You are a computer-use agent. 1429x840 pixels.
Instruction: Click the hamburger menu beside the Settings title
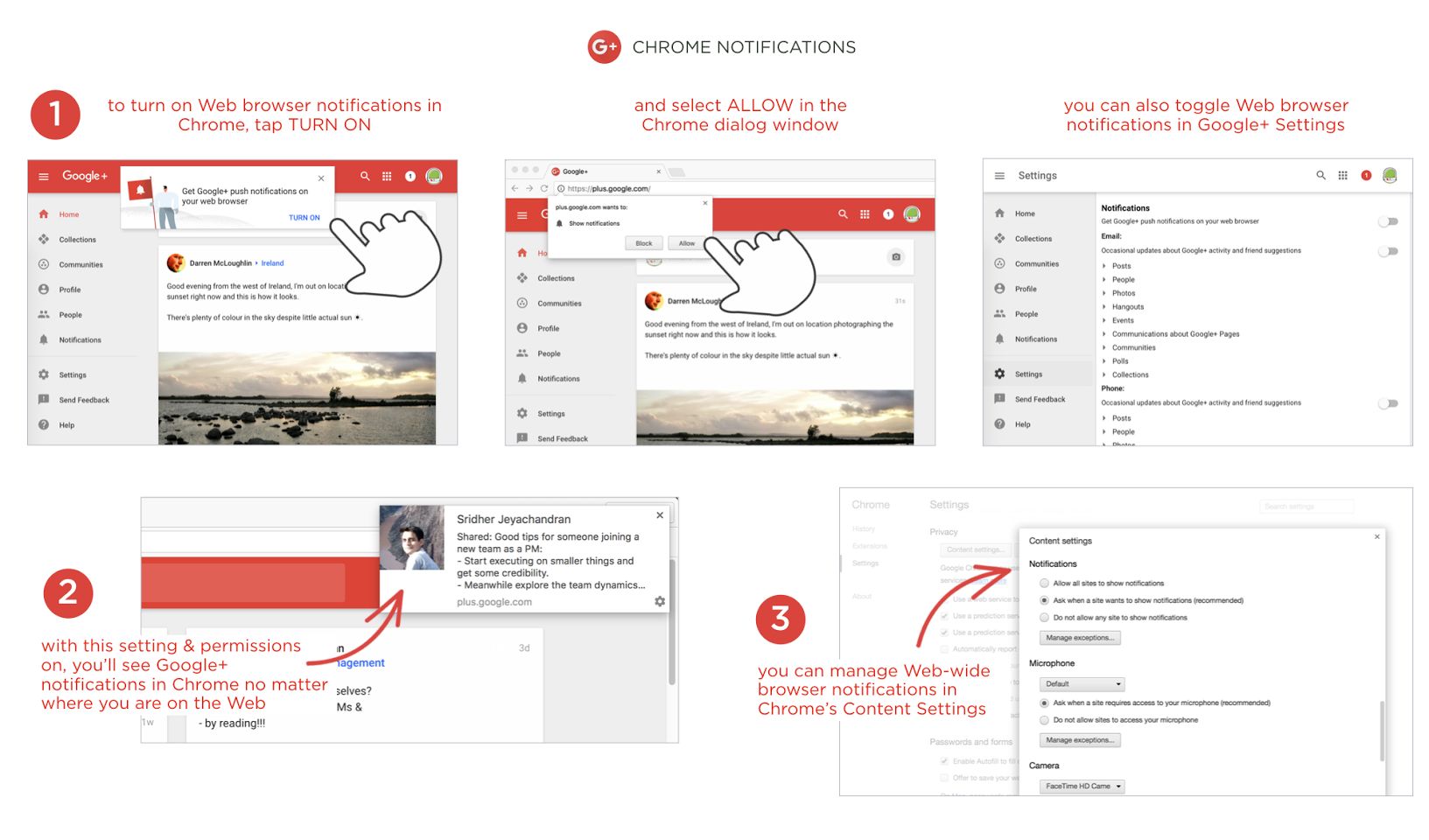[x=999, y=176]
